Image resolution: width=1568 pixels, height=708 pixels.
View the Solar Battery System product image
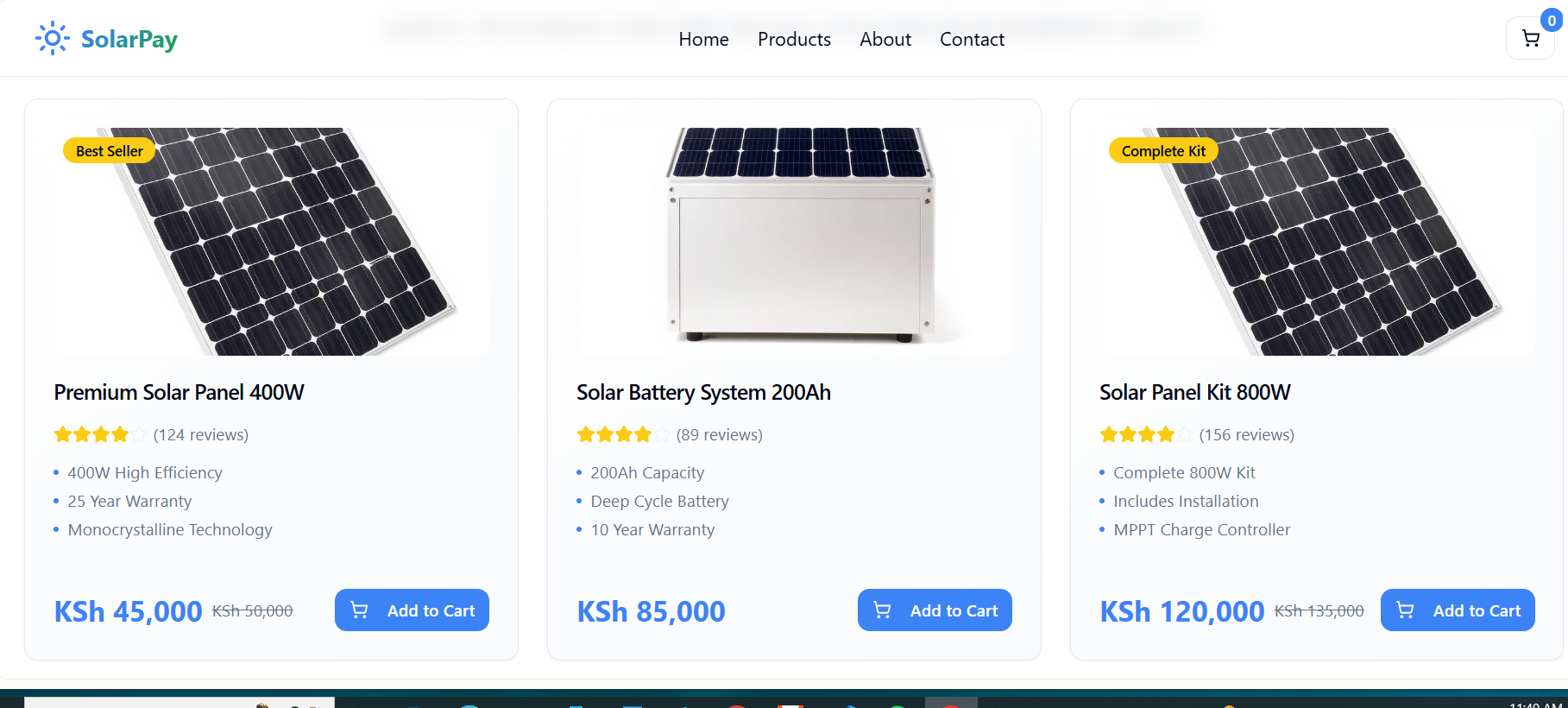794,242
